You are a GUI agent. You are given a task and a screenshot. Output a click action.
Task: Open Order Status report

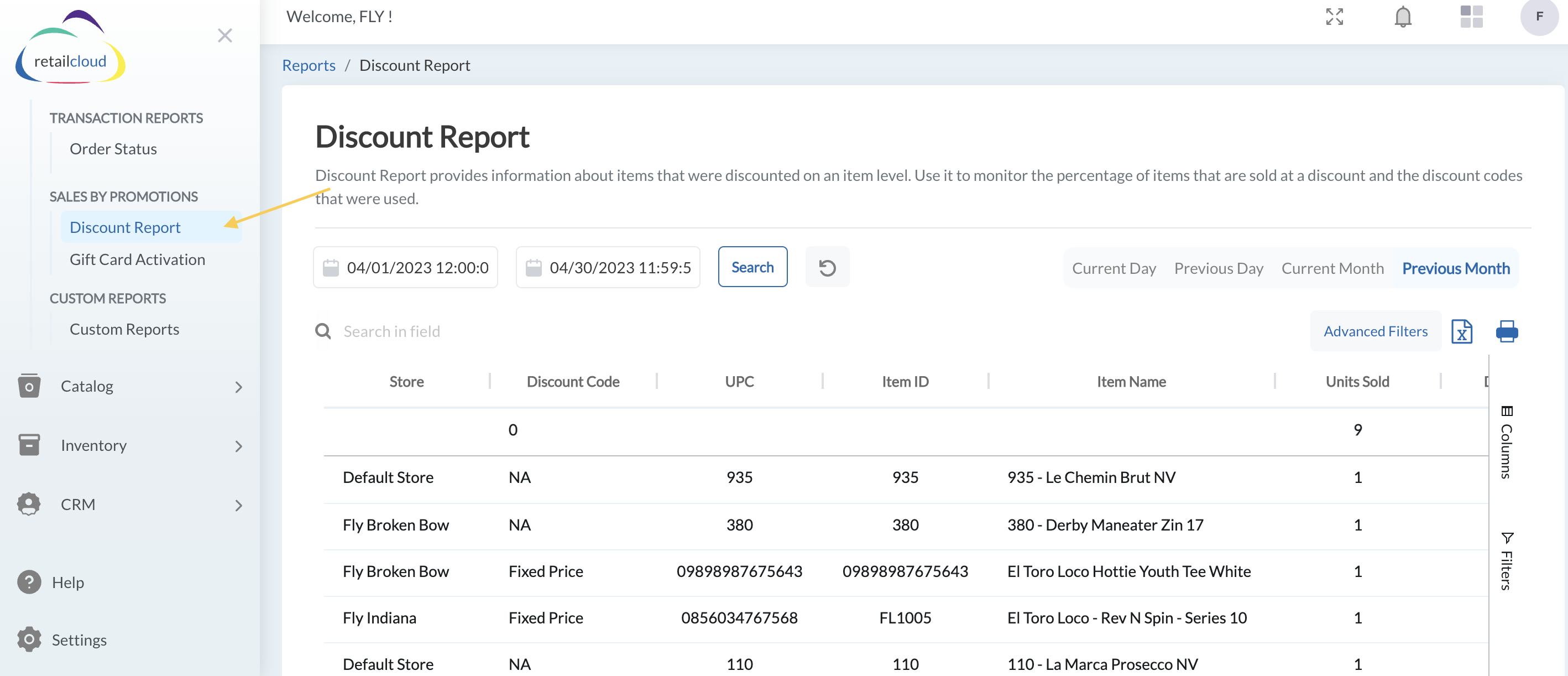(113, 149)
